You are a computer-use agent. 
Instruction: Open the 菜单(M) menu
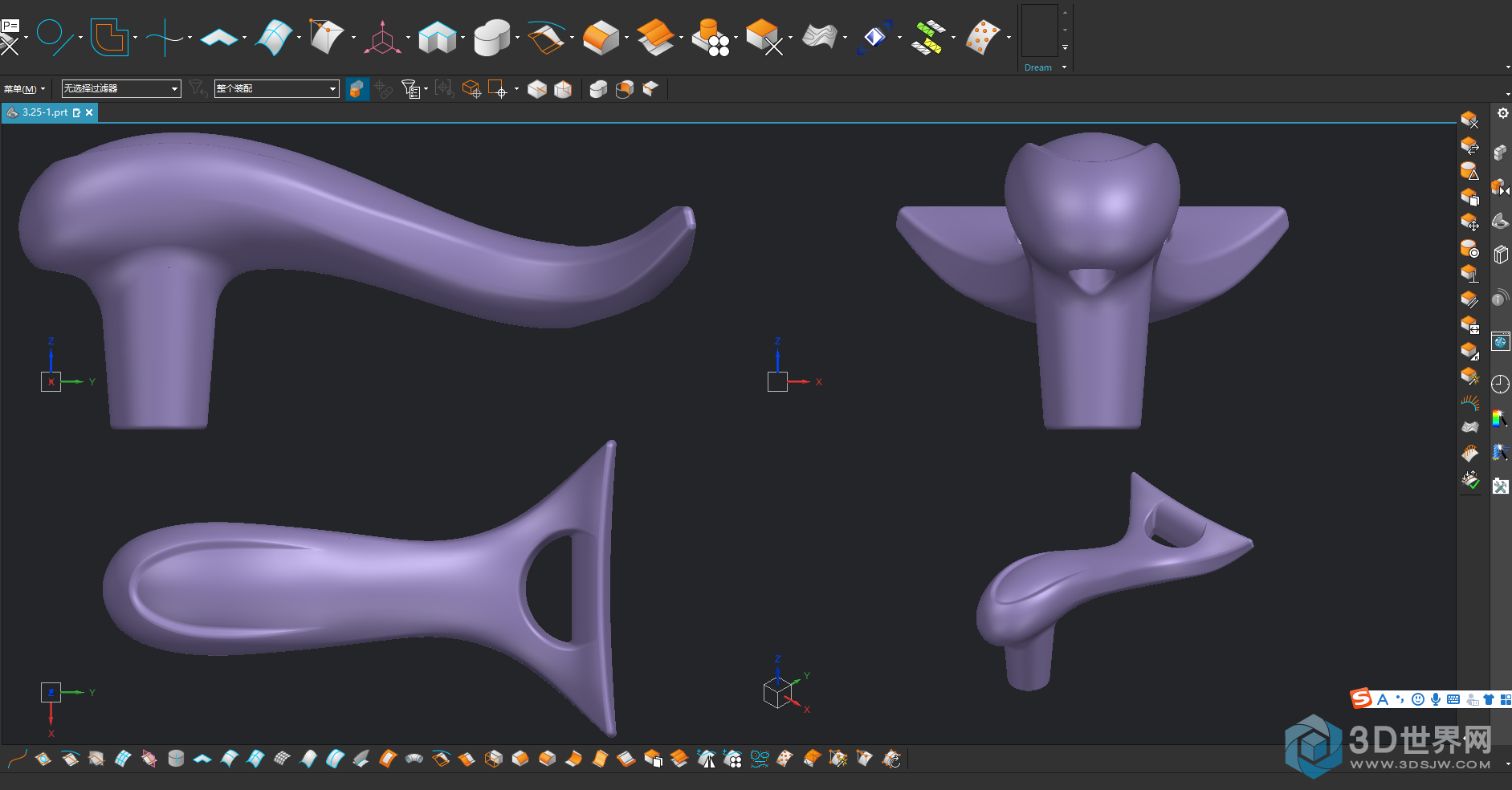coord(24,88)
